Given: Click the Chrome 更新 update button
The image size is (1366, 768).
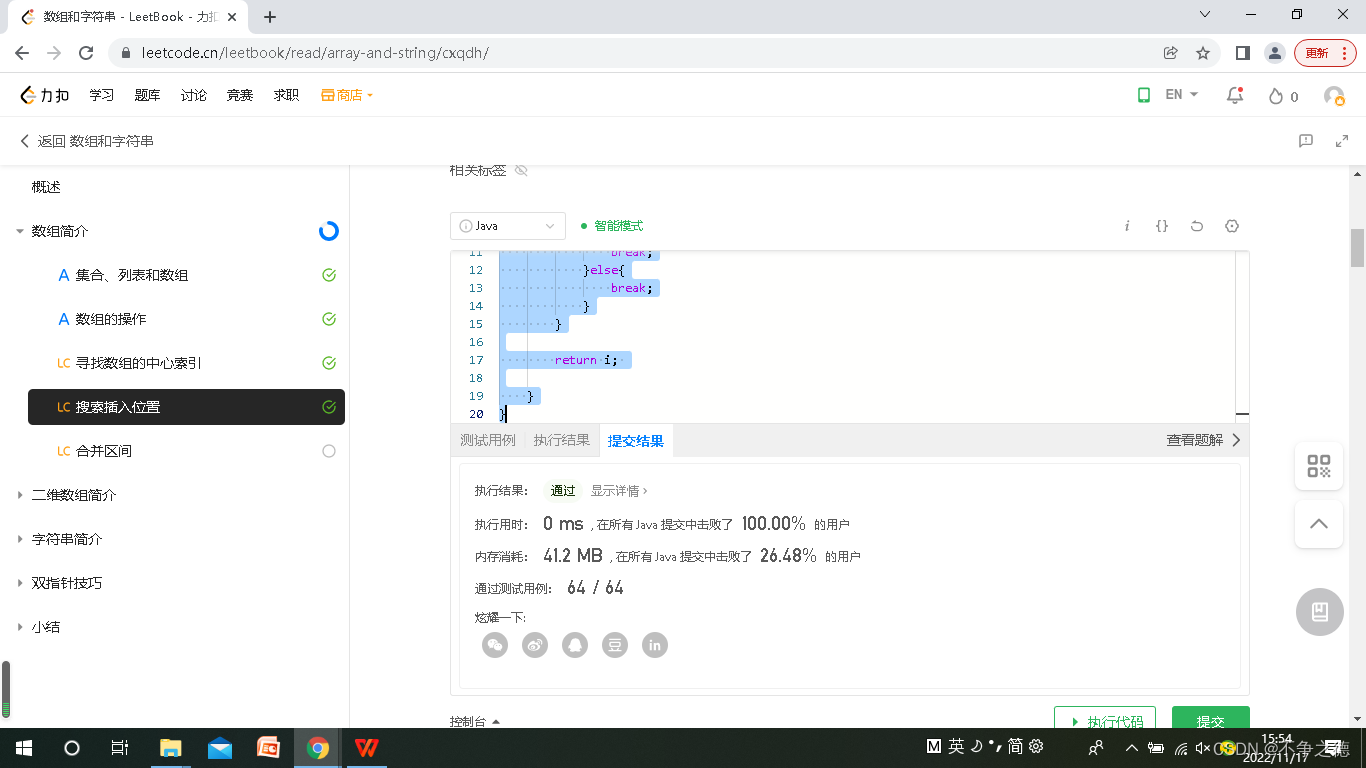Looking at the screenshot, I should [1325, 53].
